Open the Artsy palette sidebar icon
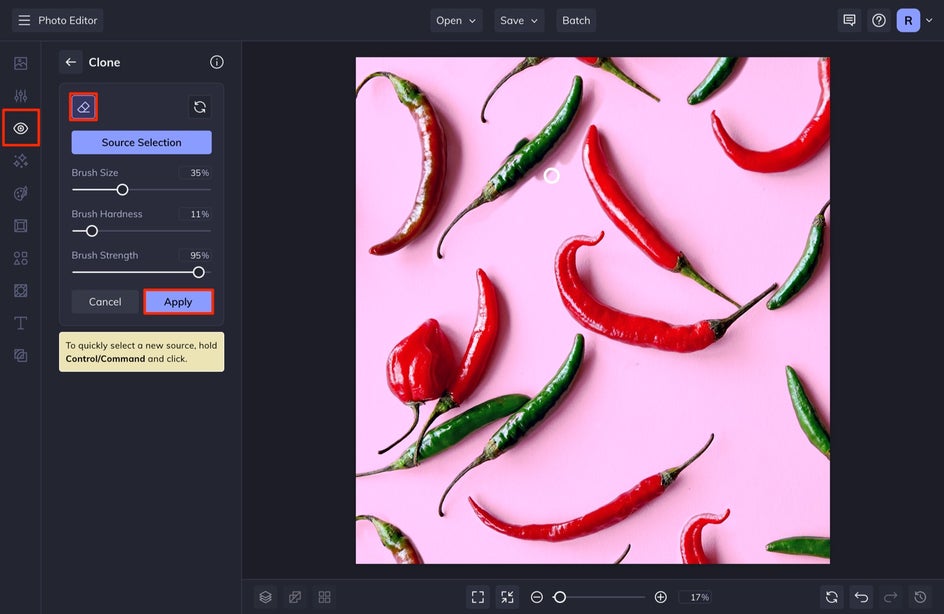The width and height of the screenshot is (944, 614). click(x=20, y=193)
